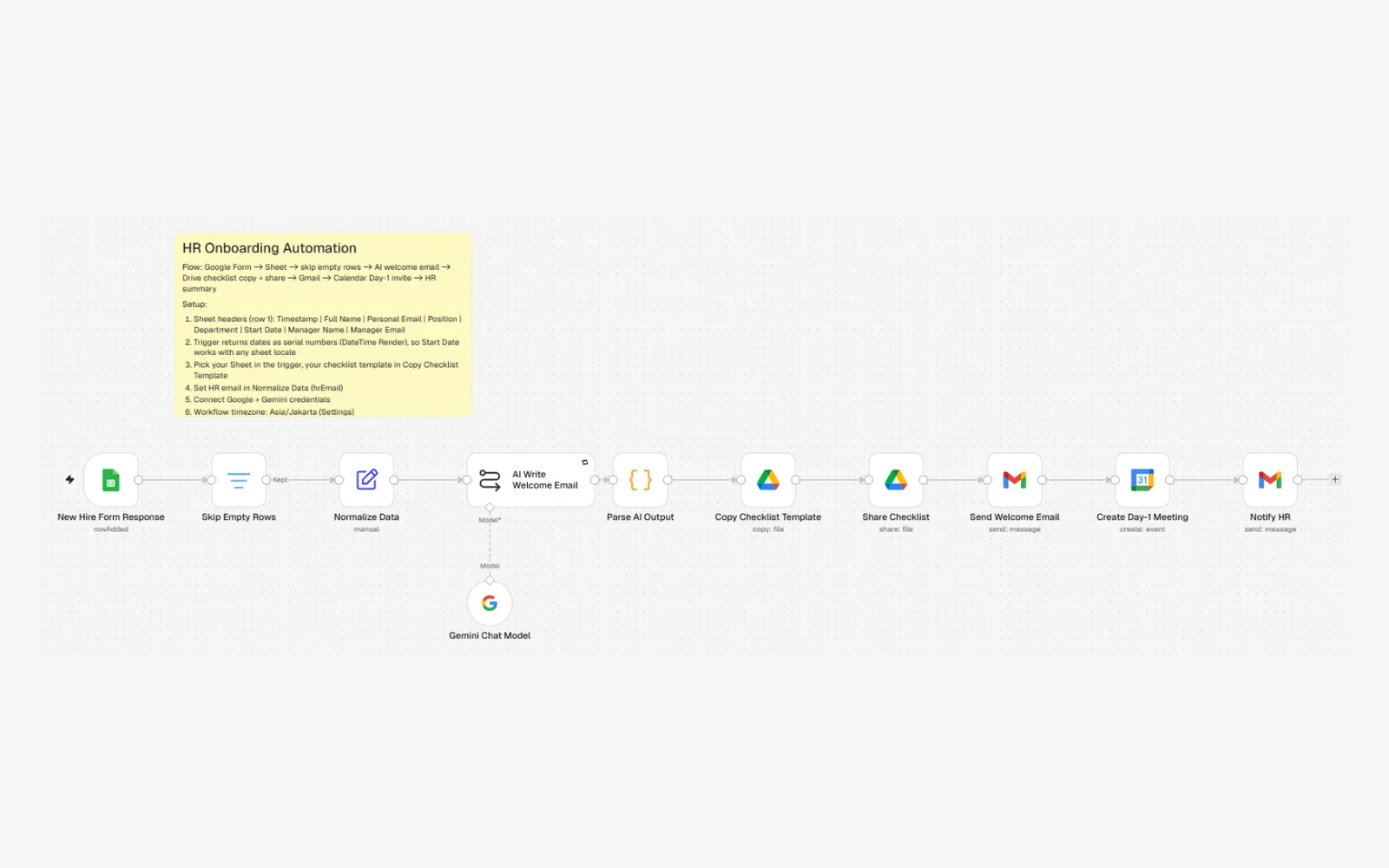Click the output connector of Send Welcome Email
This screenshot has height=868, width=1389.
pos(1042,480)
